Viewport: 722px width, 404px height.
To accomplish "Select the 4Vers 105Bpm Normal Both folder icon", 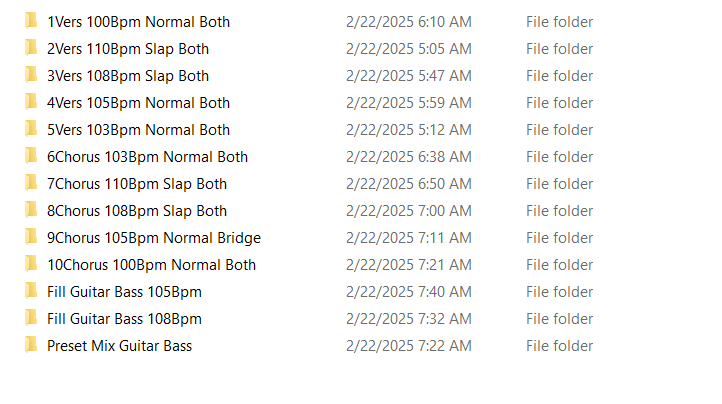I will coord(31,102).
